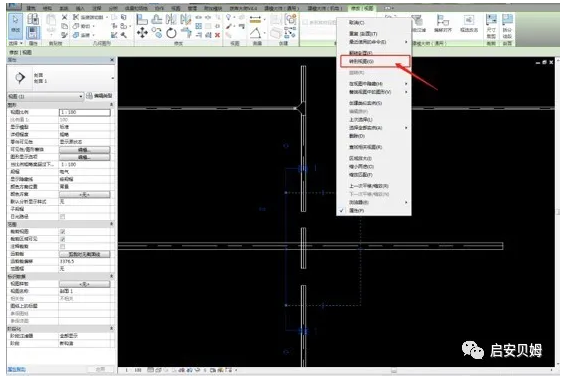Select the Copy element tool icon
The image size is (569, 379).
click(157, 33)
